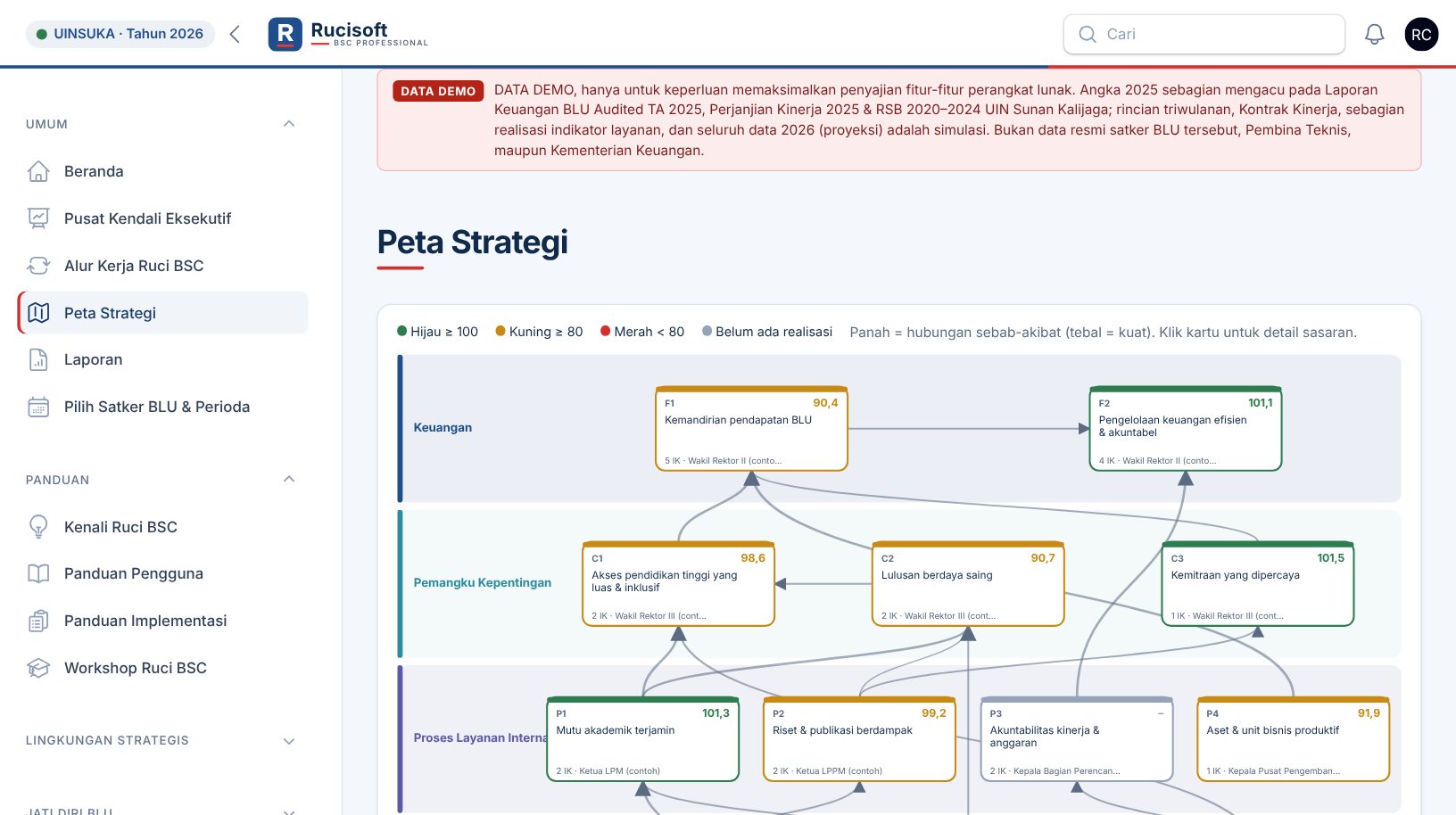Image resolution: width=1456 pixels, height=815 pixels.
Task: Click the Rucisoft logo
Action: click(x=349, y=34)
